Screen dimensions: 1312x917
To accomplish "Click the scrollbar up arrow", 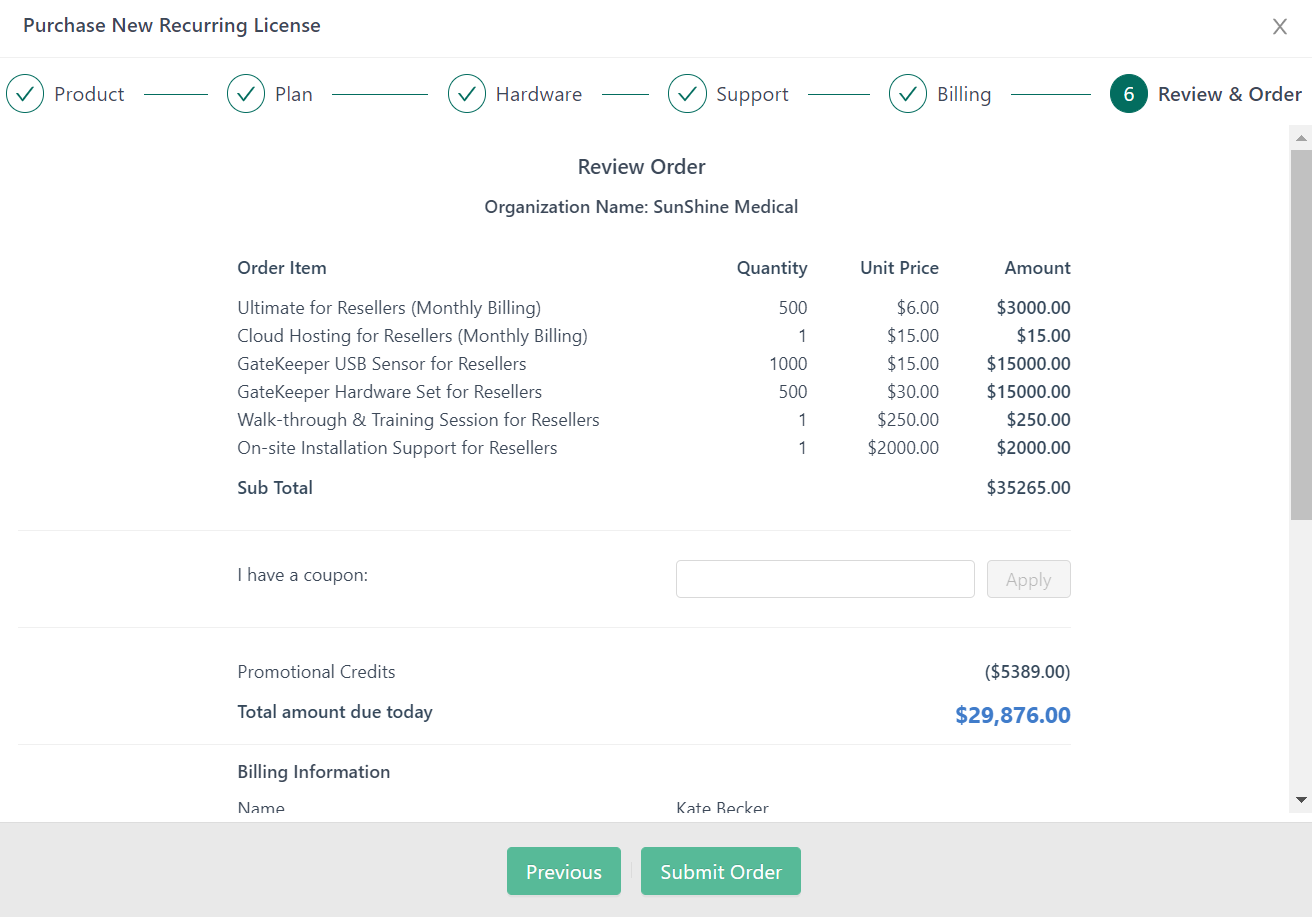I will pos(1301,137).
